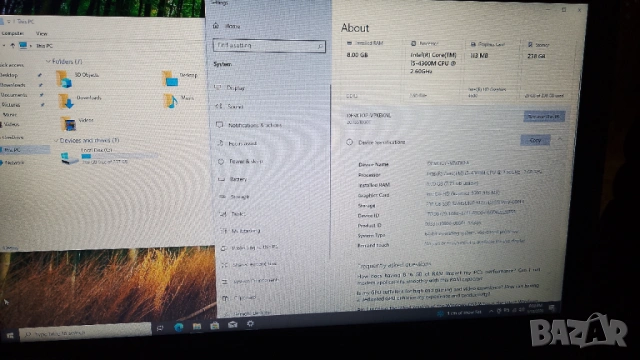Collapse the Folders group in File Explorer
The image size is (640, 360).
(x=48, y=61)
